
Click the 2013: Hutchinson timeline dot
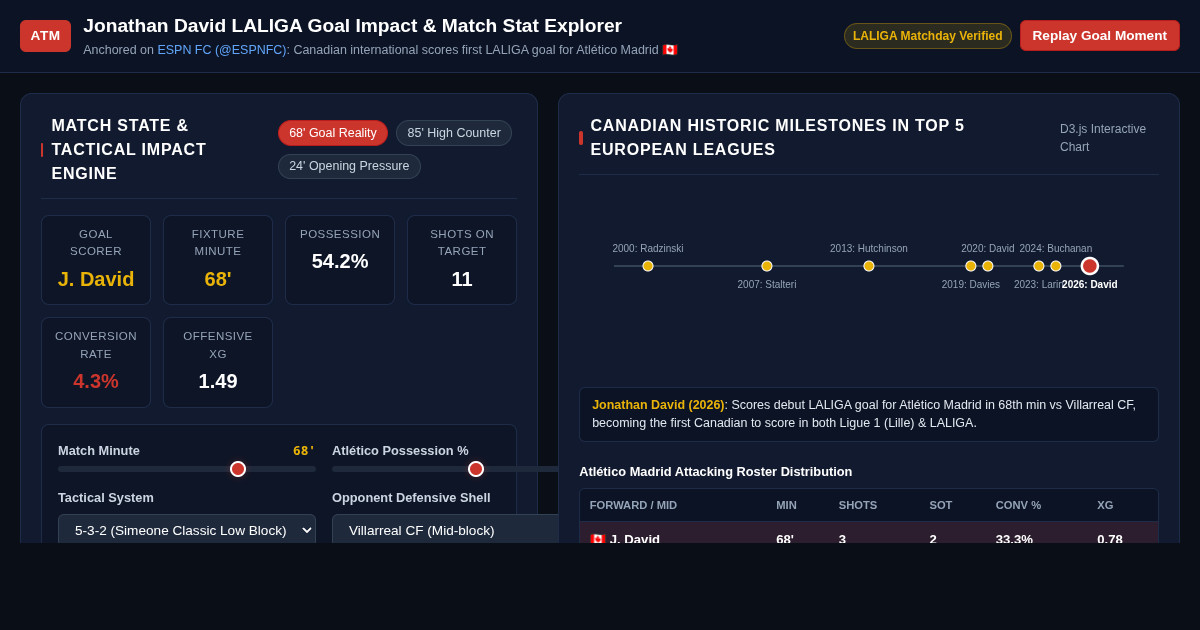tap(869, 266)
